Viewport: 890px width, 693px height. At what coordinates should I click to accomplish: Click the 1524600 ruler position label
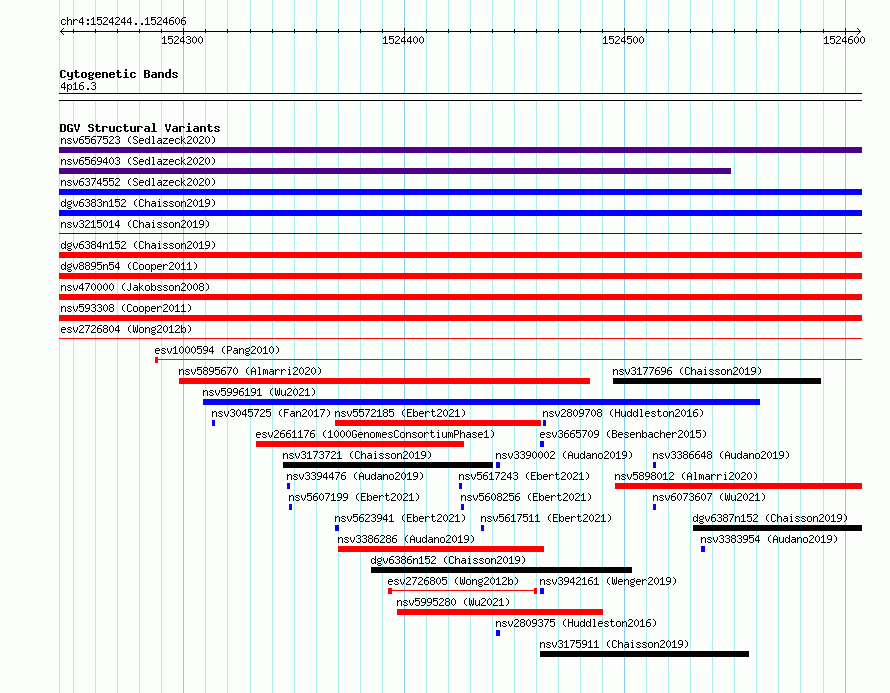coord(844,40)
